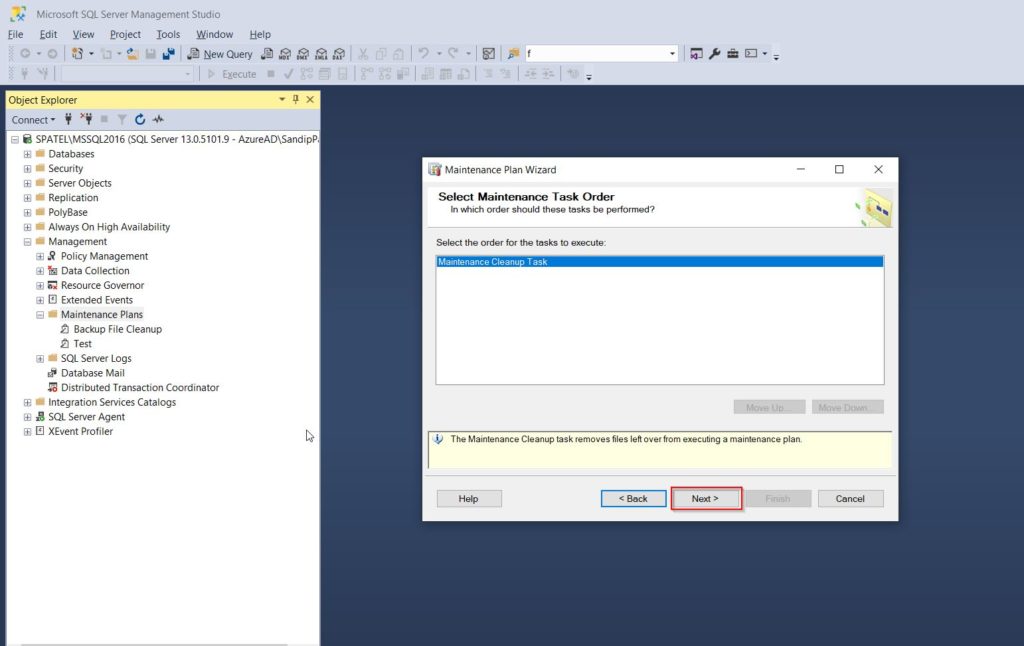The height and width of the screenshot is (646, 1024).
Task: Collapse the Management node
Action: pyautogui.click(x=27, y=242)
